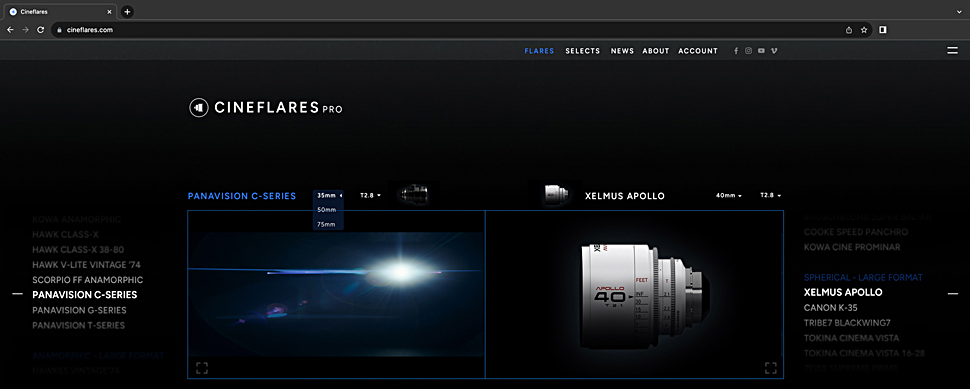
Task: Collapse the left lens list with dash icon
Action: coord(17,294)
